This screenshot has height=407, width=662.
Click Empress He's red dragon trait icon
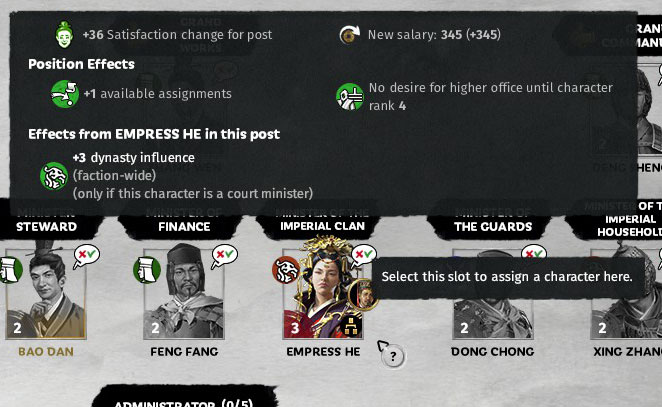(x=286, y=270)
